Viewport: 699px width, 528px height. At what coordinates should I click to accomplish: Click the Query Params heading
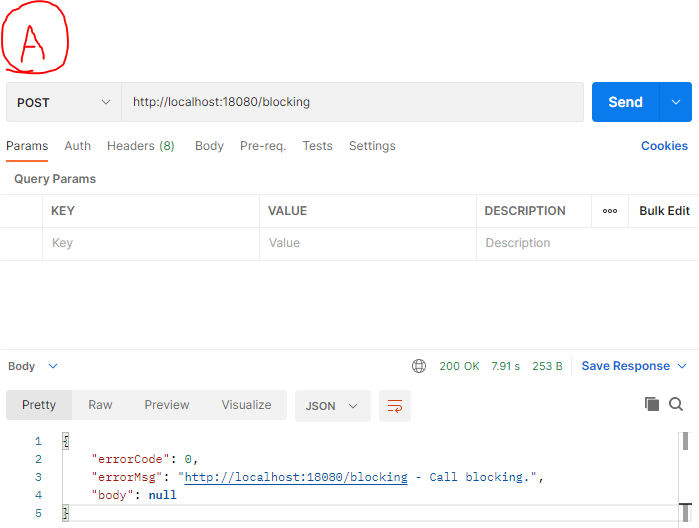[55, 179]
